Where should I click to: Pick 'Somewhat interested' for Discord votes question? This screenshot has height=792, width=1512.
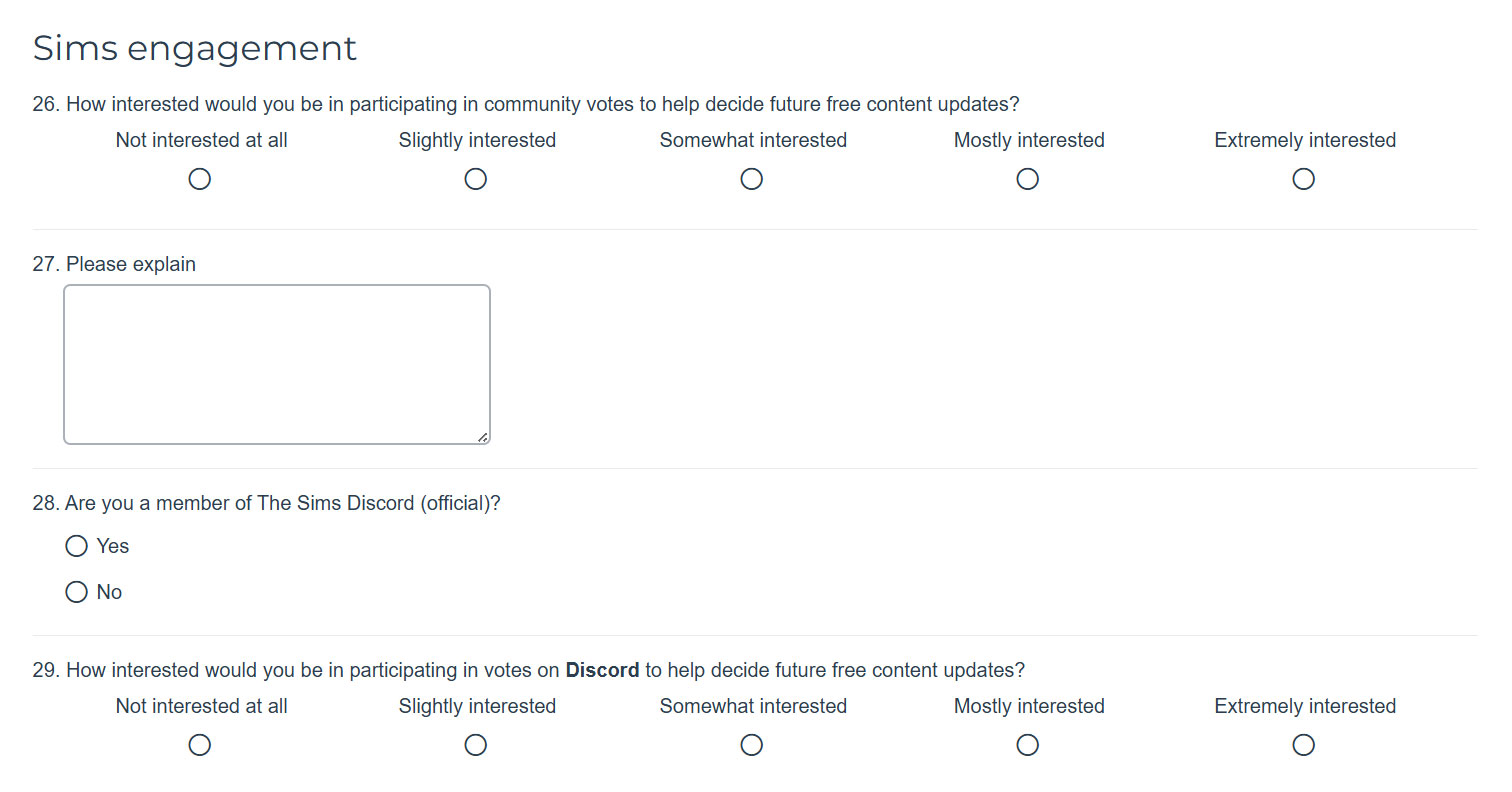[x=752, y=745]
